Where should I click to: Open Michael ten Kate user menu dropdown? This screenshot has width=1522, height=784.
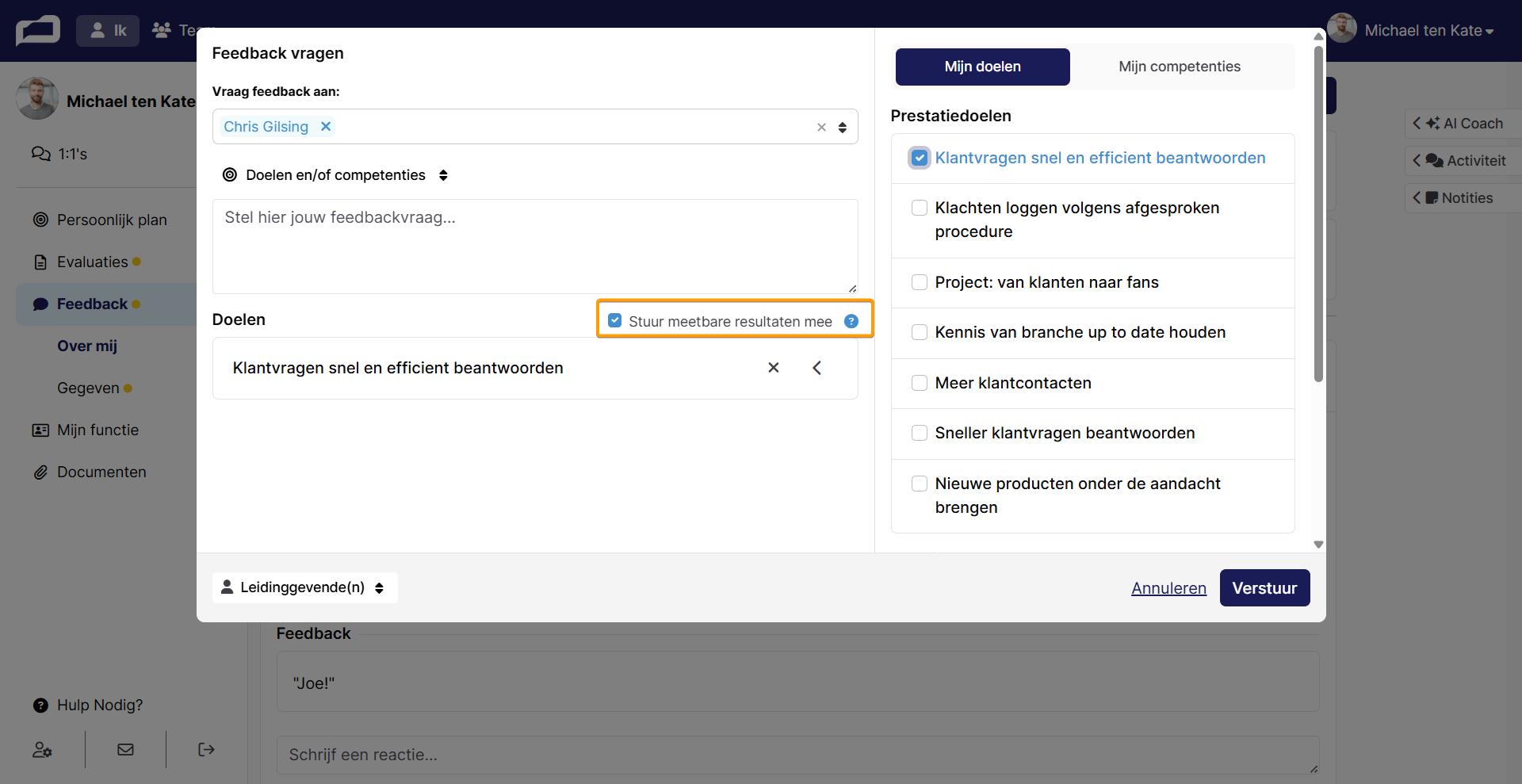click(1428, 30)
